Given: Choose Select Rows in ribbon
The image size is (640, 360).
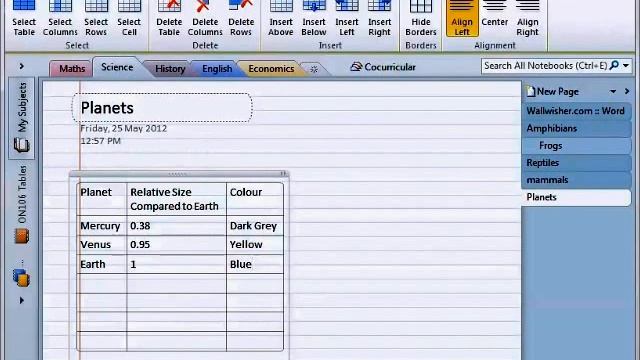Looking at the screenshot, I should (96, 19).
